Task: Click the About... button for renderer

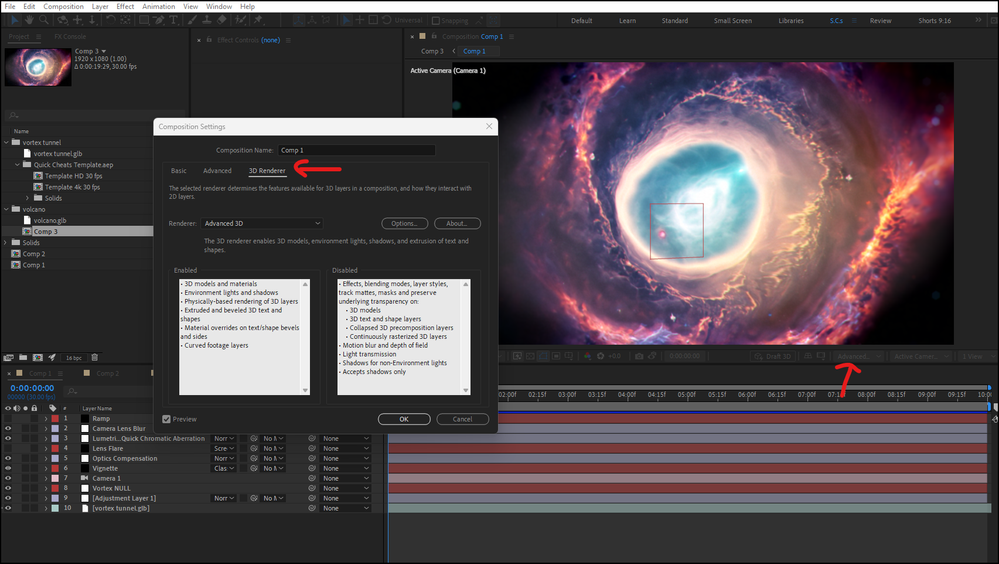Action: tap(457, 223)
